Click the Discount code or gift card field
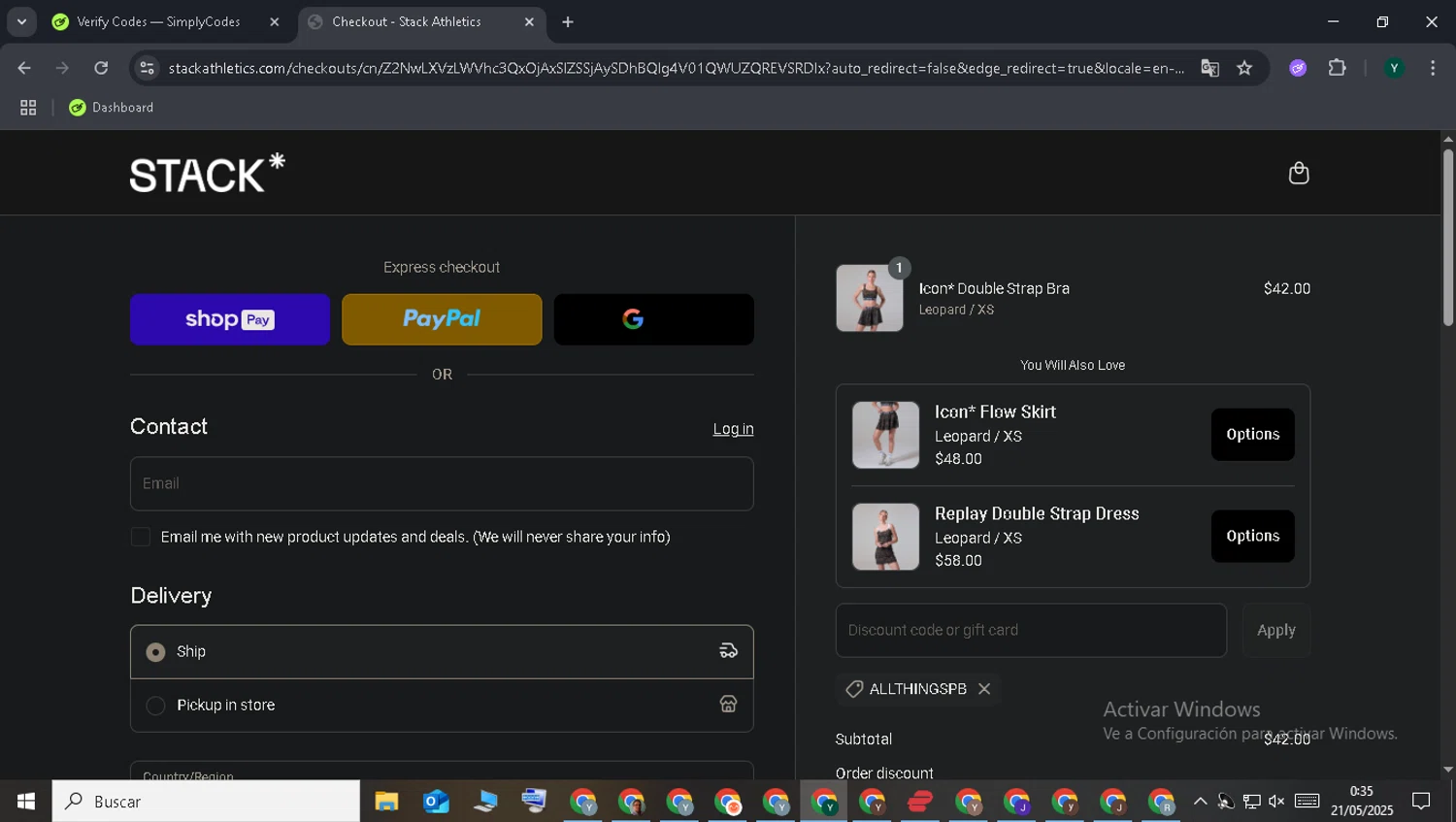The height and width of the screenshot is (822, 1456). (1031, 630)
